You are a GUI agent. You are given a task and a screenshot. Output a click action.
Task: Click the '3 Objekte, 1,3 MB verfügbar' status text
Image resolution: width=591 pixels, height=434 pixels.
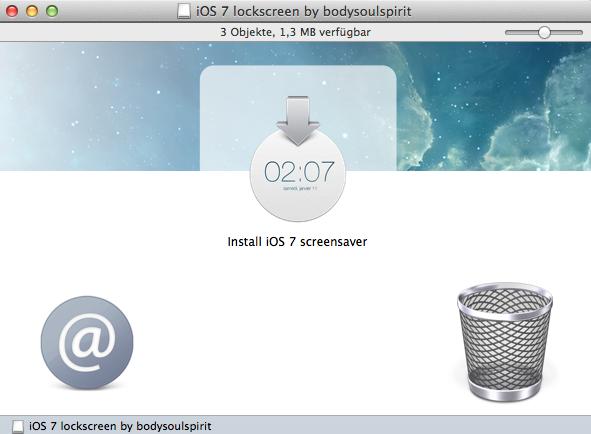click(x=296, y=32)
